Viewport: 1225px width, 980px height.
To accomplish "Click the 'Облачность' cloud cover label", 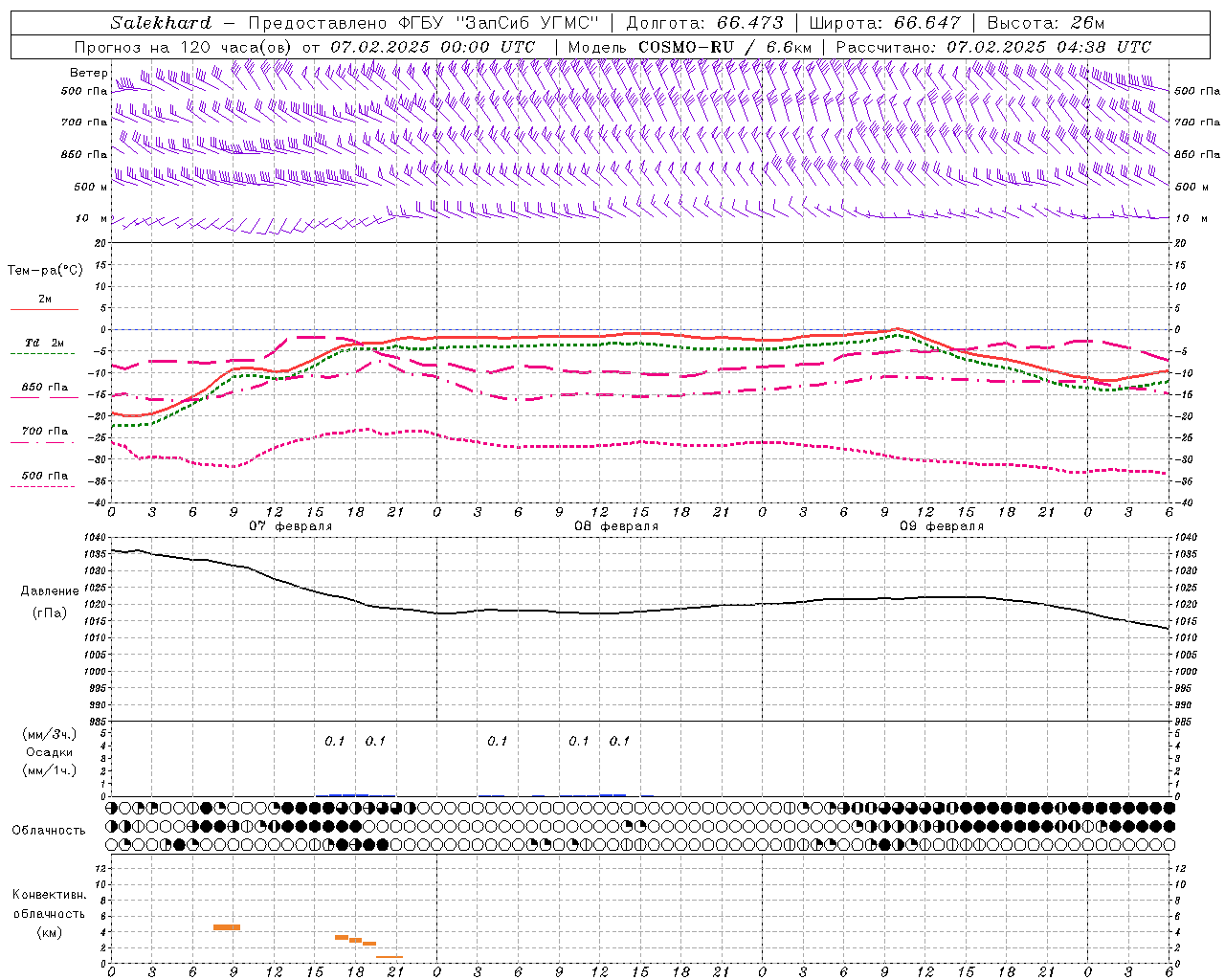I will [x=49, y=831].
